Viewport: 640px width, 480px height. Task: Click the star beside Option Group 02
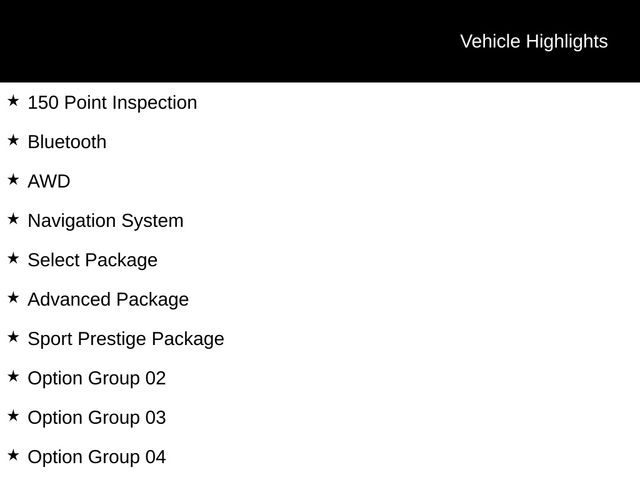click(x=13, y=377)
